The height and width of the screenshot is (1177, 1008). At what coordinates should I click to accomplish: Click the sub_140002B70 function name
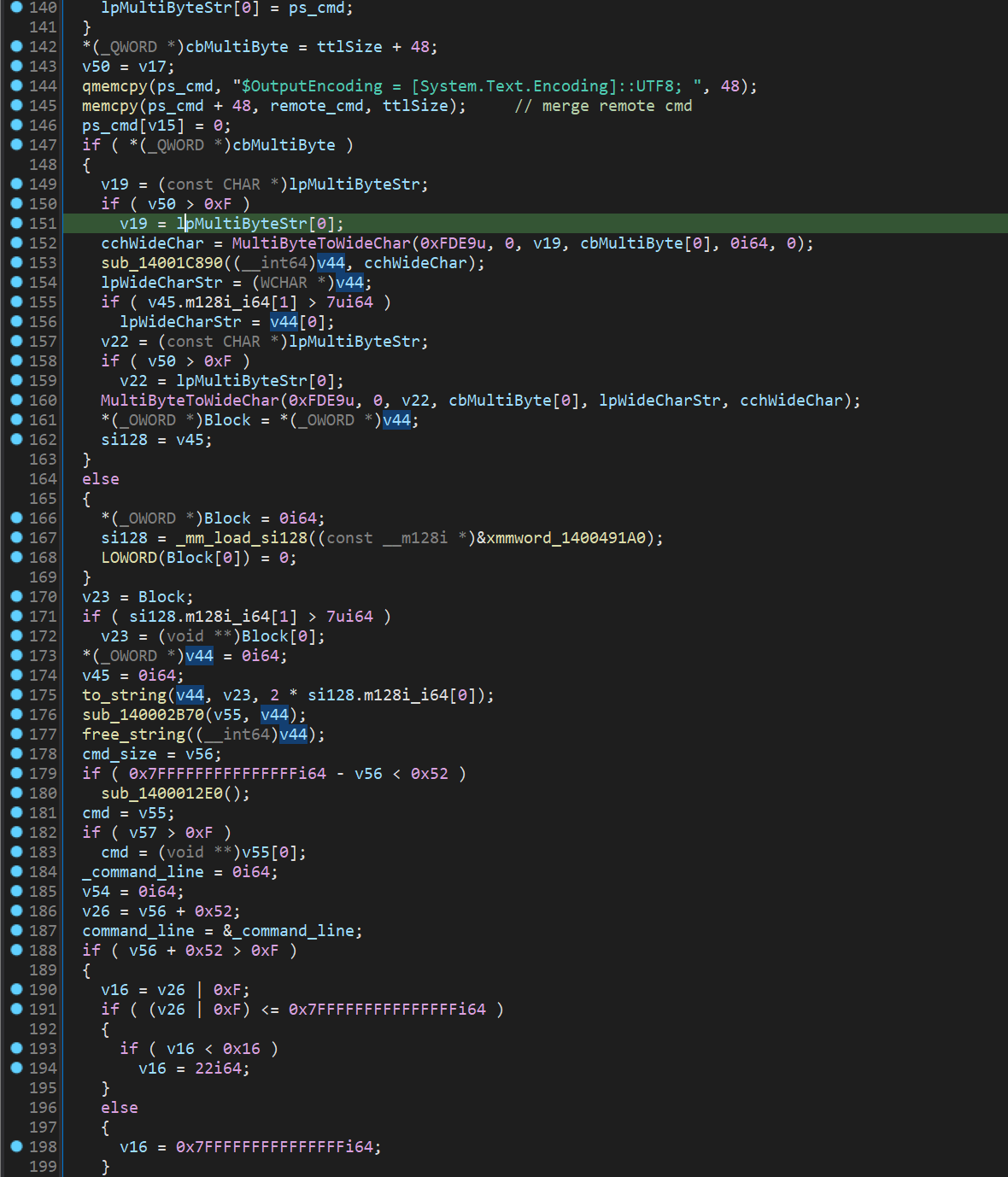143,715
